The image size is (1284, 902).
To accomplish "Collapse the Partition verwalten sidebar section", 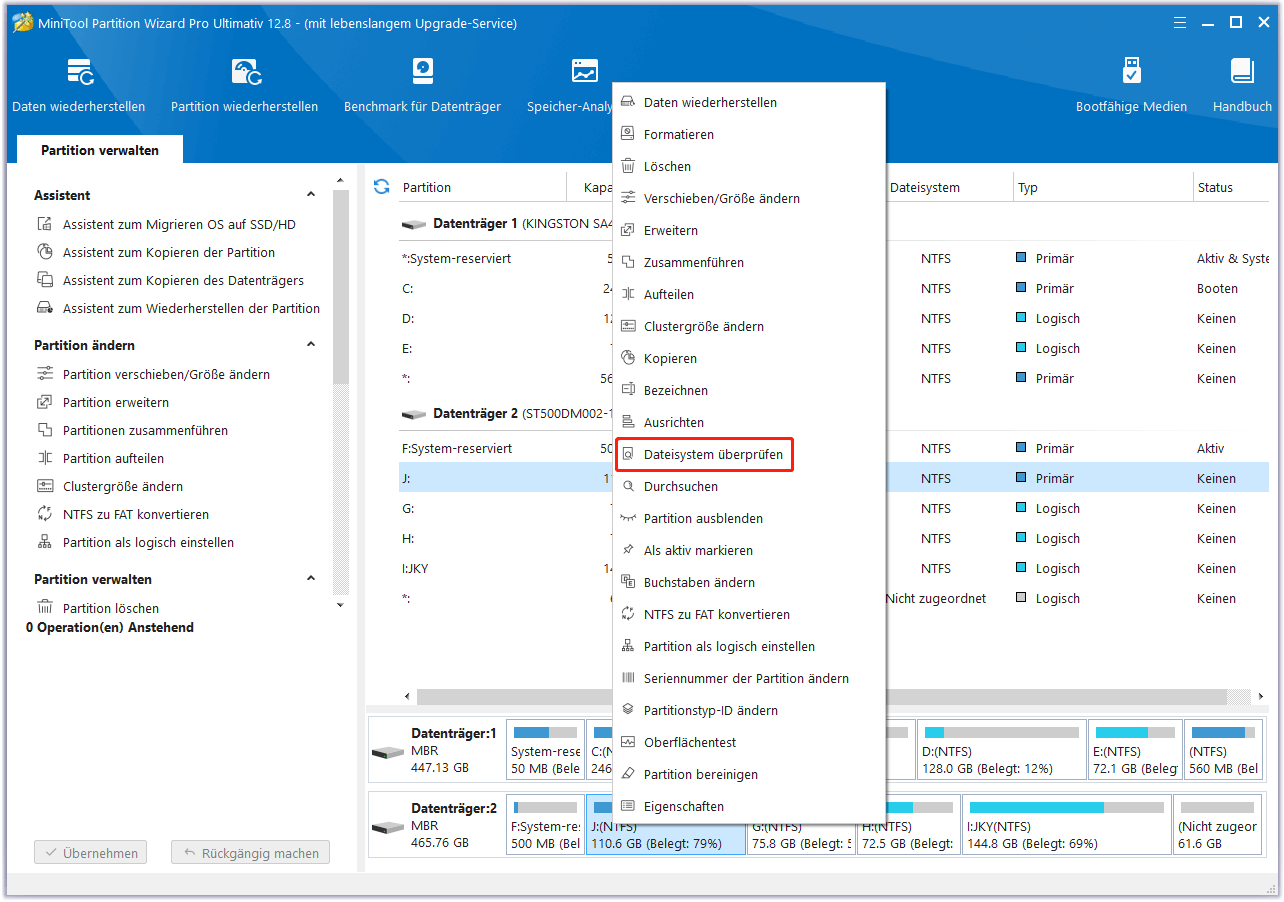I will click(311, 579).
